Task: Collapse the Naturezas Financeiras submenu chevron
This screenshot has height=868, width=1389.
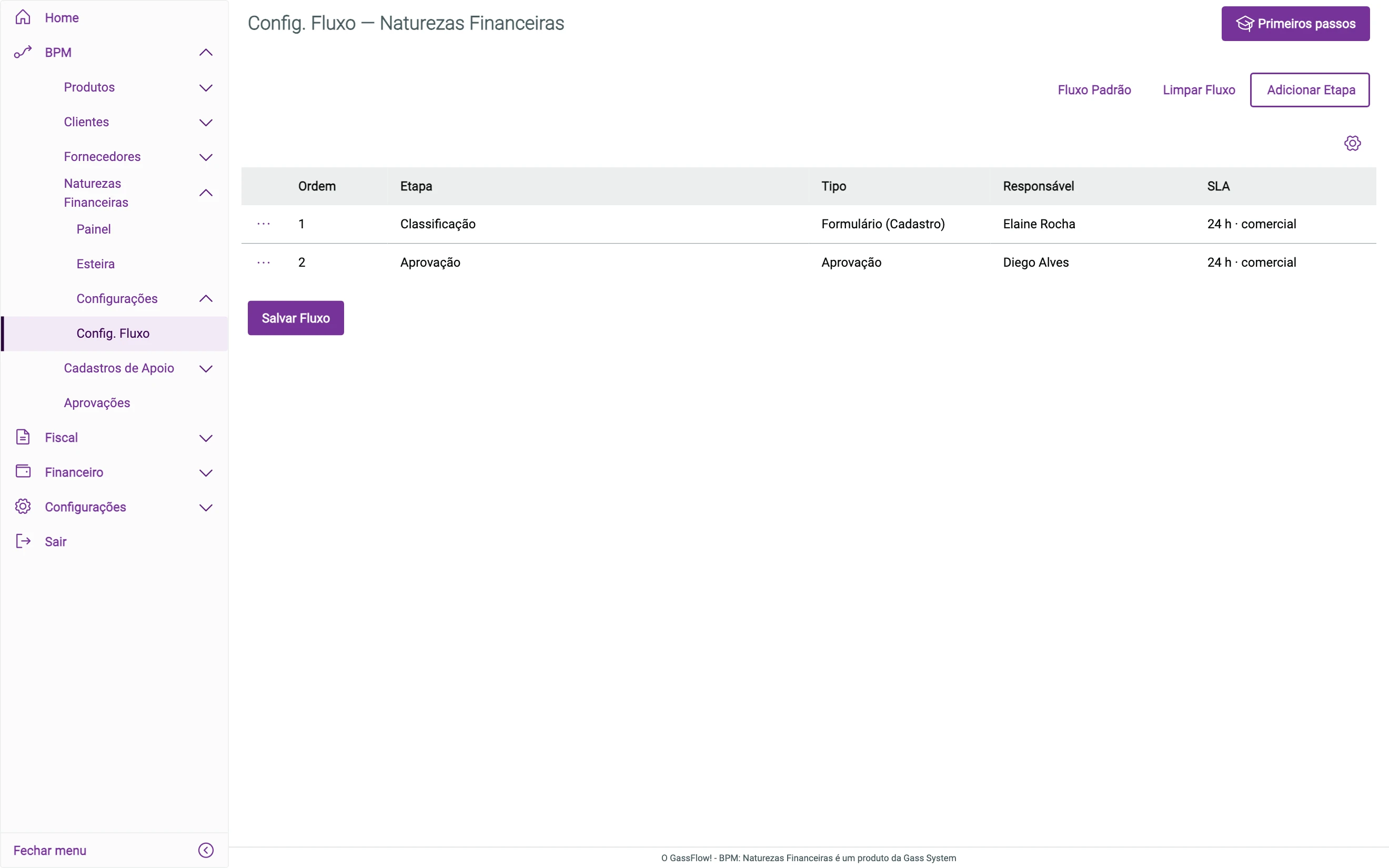Action: pyautogui.click(x=206, y=193)
